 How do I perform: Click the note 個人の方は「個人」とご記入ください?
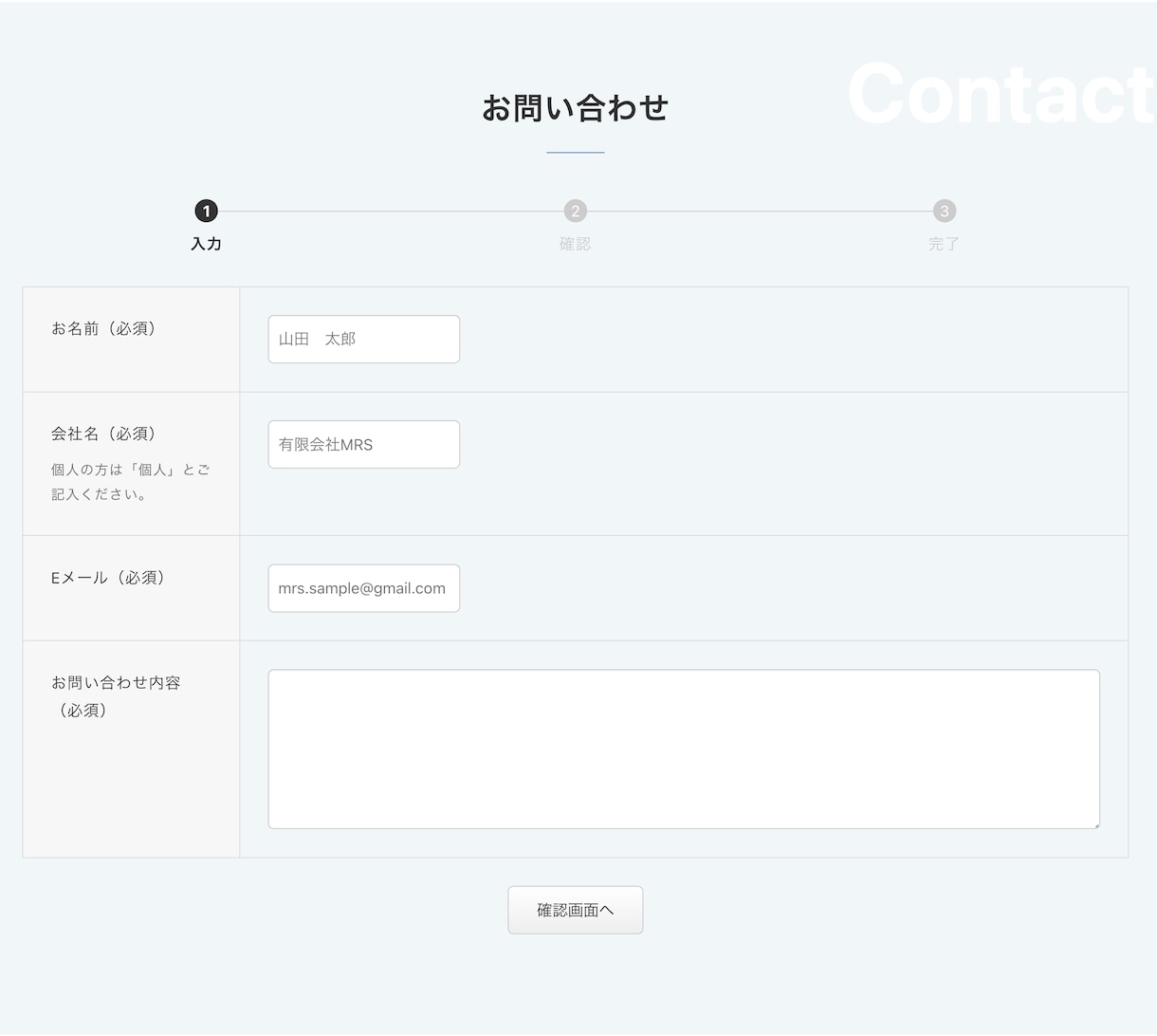coord(131,482)
